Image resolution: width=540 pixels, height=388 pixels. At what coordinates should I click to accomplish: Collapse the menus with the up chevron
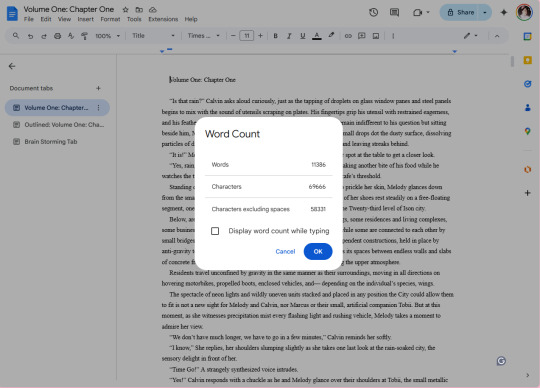coord(497,36)
